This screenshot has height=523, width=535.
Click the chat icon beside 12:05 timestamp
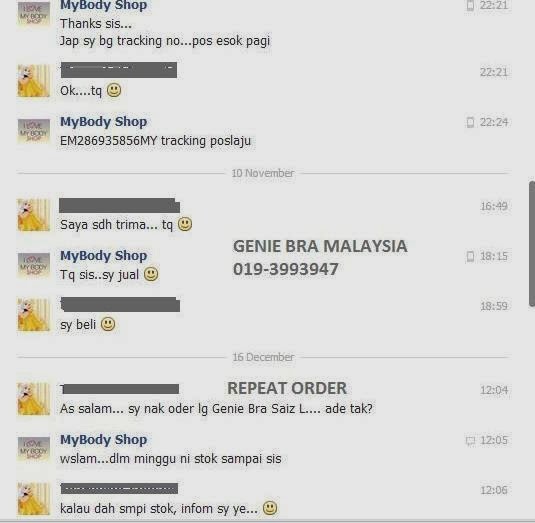pyautogui.click(x=470, y=441)
